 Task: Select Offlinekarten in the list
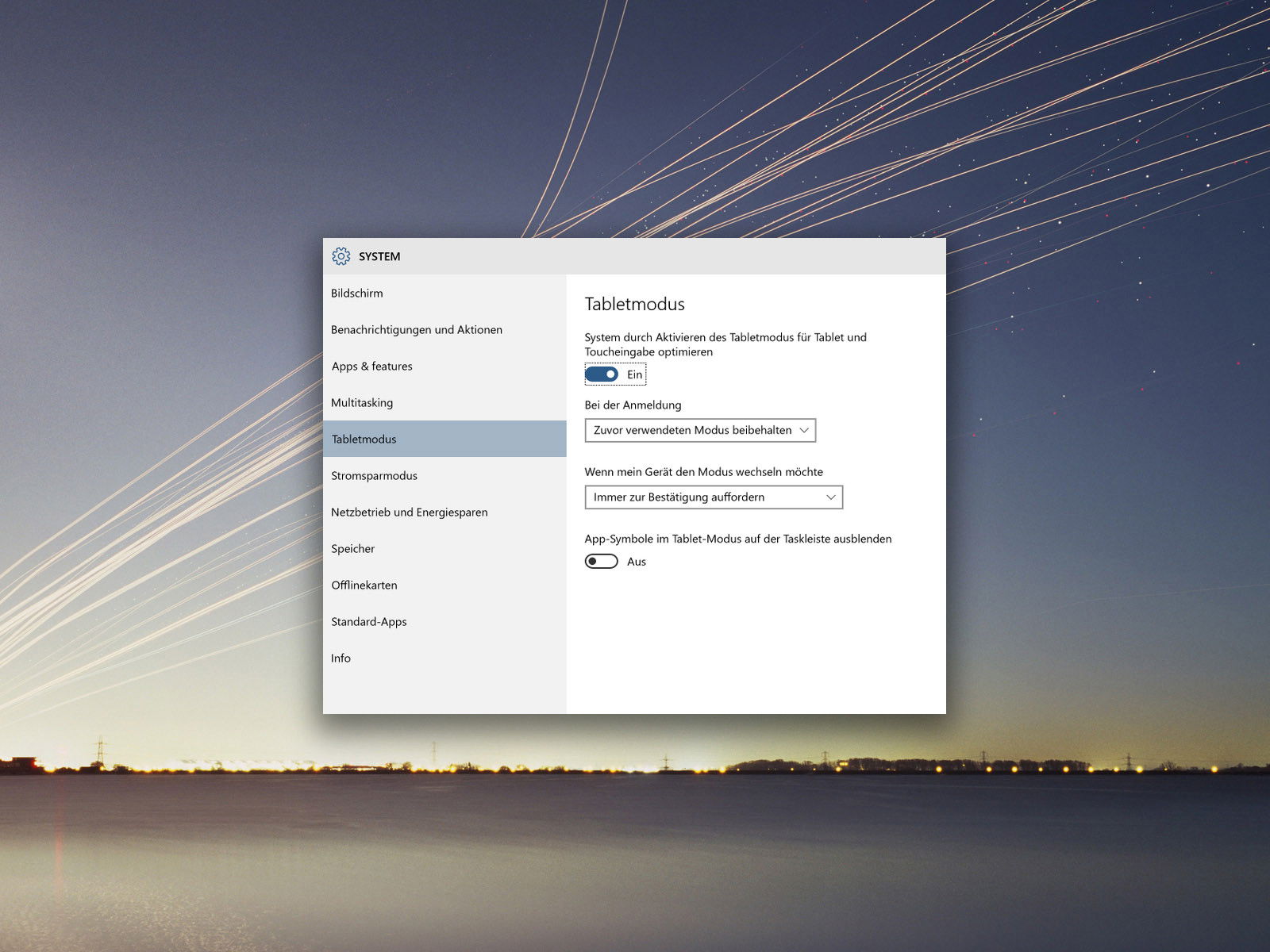(x=444, y=585)
